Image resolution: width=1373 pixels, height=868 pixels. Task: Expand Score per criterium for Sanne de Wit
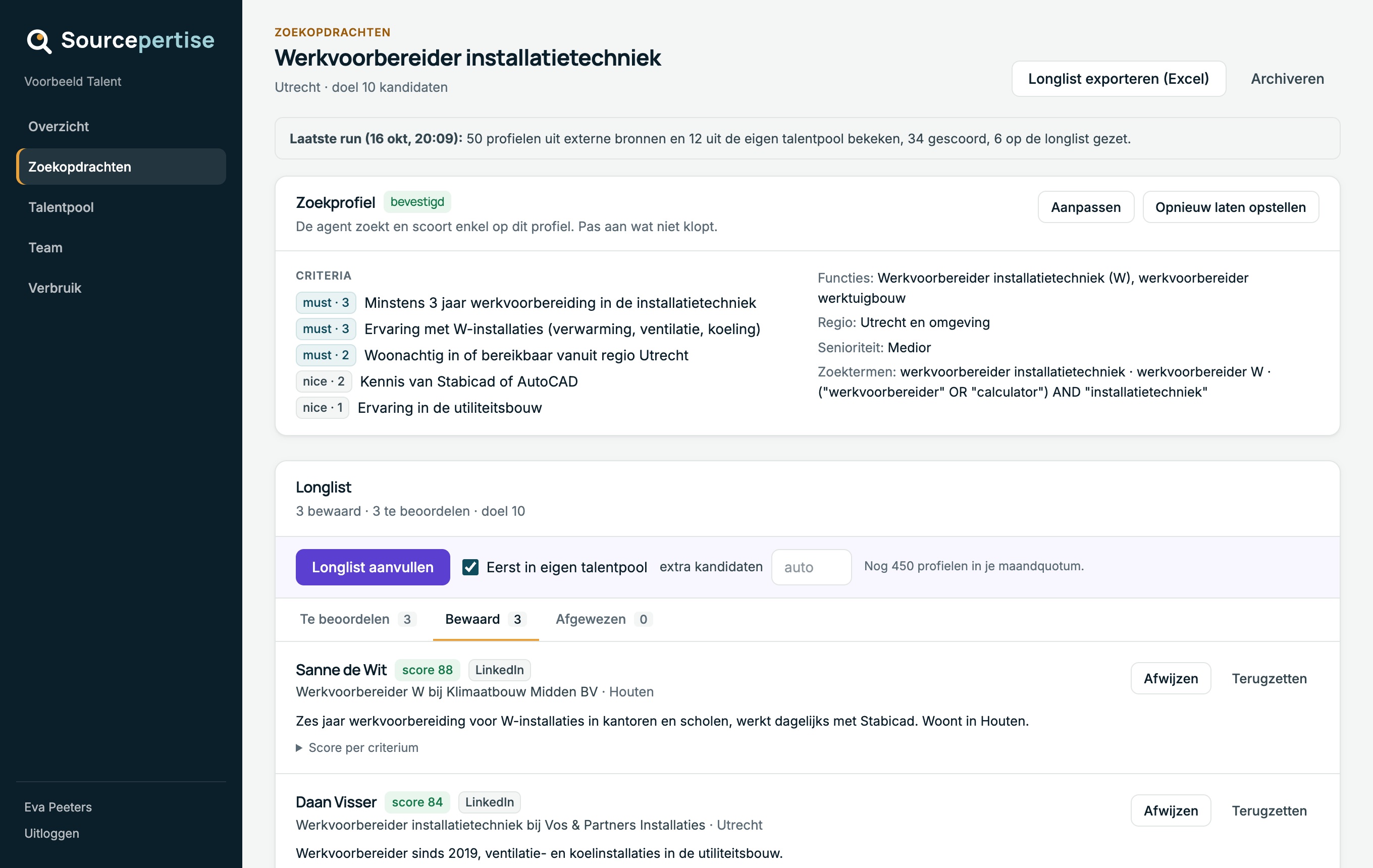tap(357, 748)
